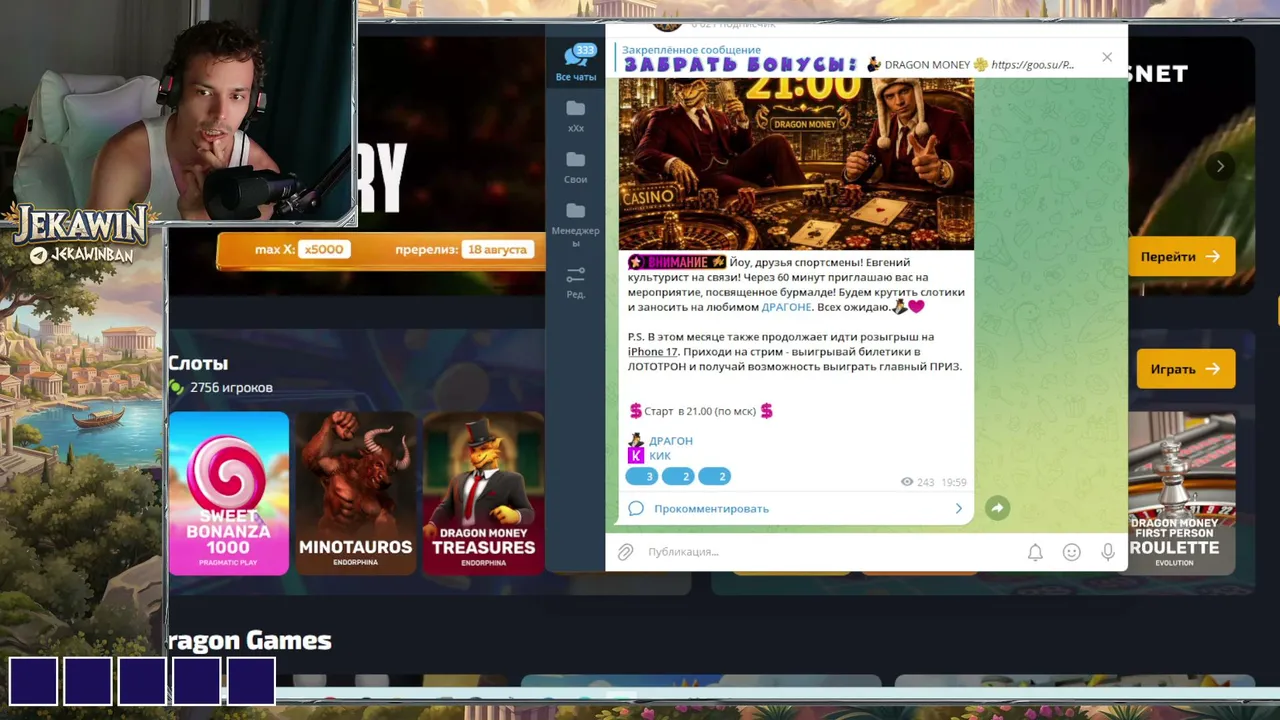Click the speech bubble comment icon

pyautogui.click(x=636, y=509)
